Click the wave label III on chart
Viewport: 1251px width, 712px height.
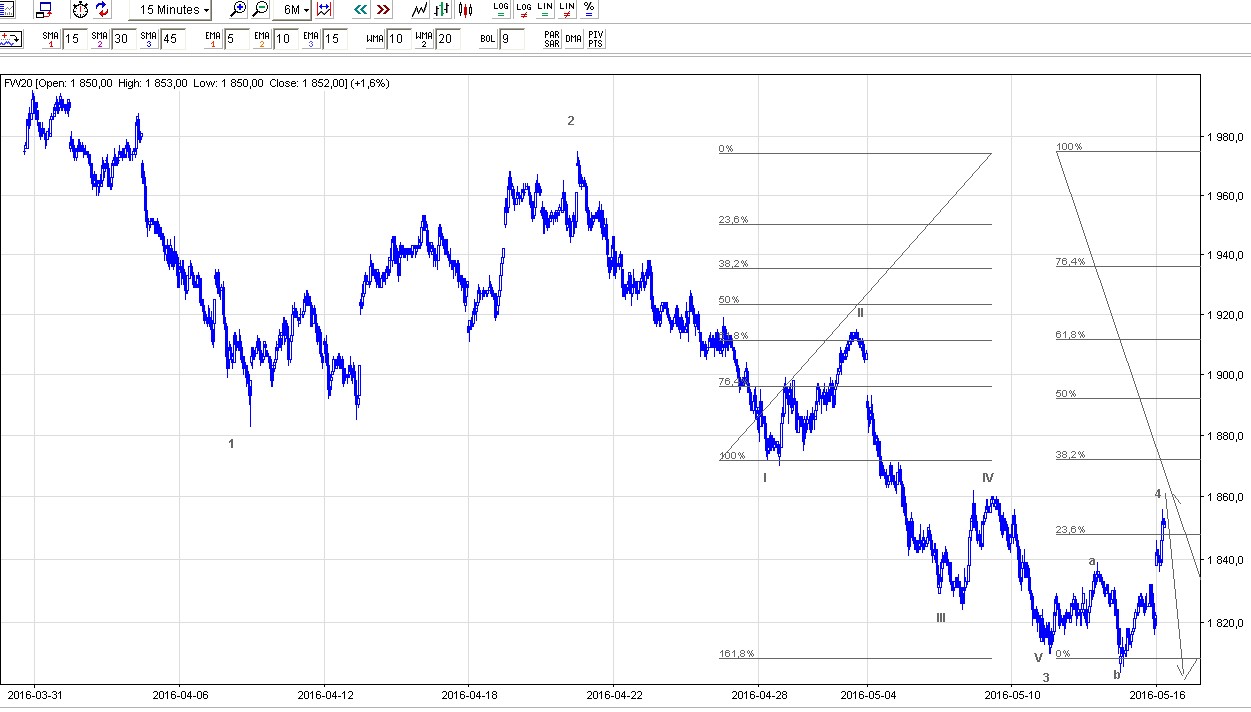941,617
